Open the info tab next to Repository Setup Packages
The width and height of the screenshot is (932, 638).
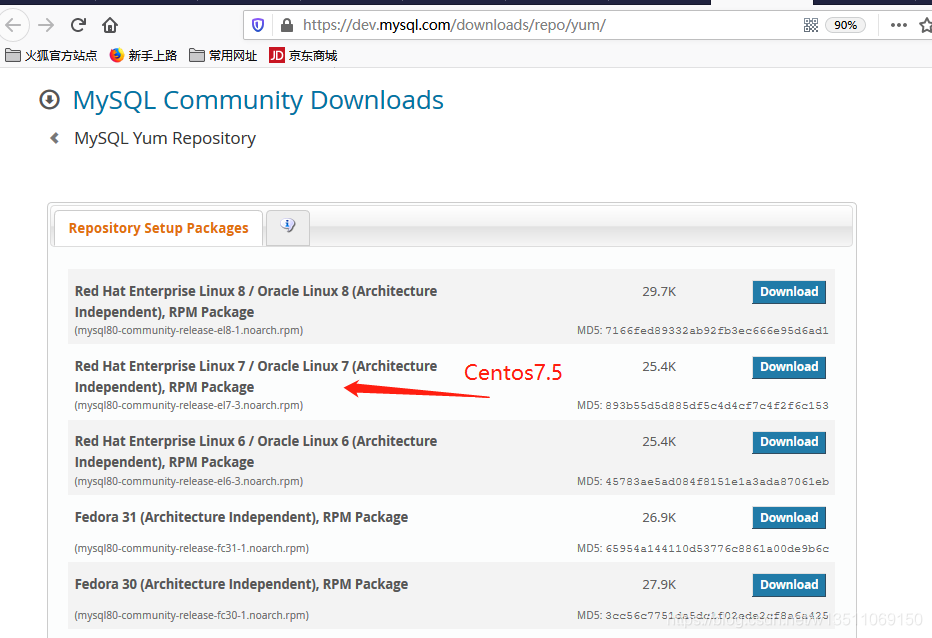coord(287,228)
